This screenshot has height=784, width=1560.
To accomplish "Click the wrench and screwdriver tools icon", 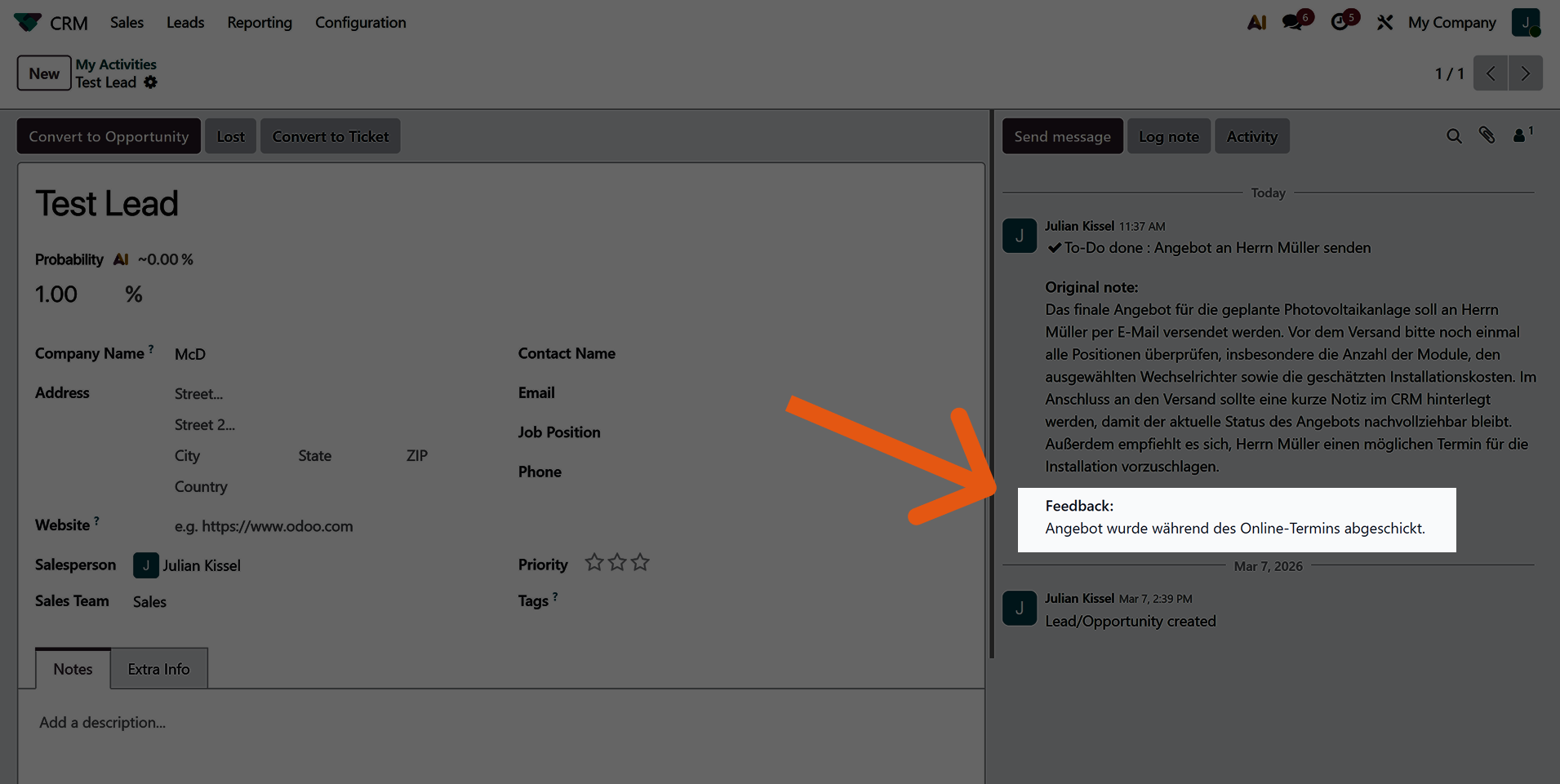I will (1384, 23).
